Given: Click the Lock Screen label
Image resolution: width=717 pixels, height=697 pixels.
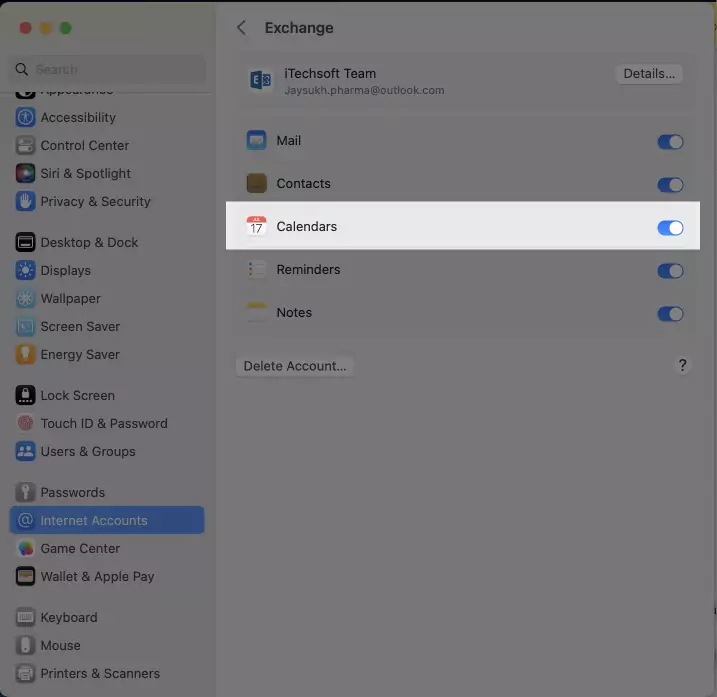Looking at the screenshot, I should [78, 395].
